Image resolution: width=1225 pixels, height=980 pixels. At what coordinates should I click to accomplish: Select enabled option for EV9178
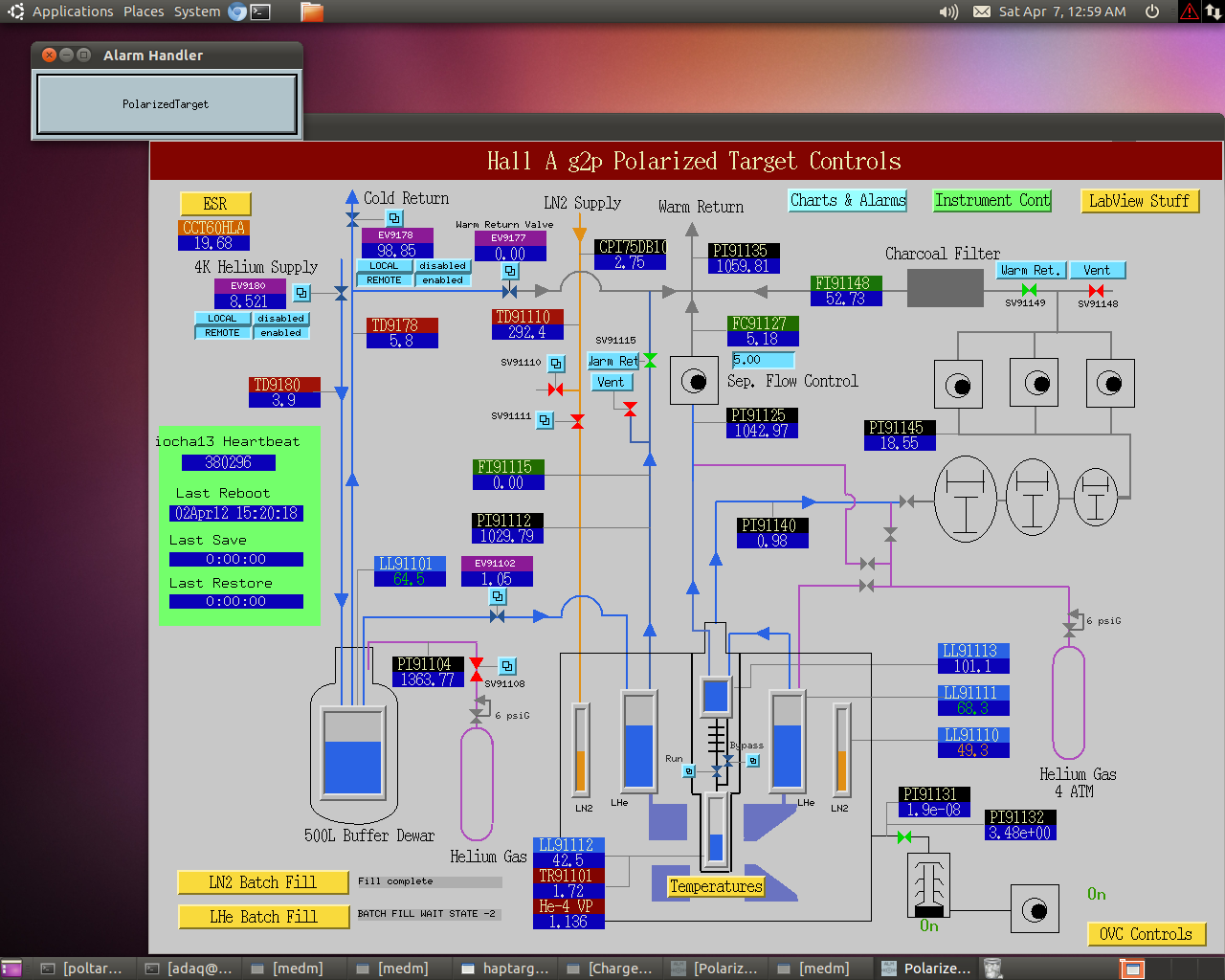(443, 280)
